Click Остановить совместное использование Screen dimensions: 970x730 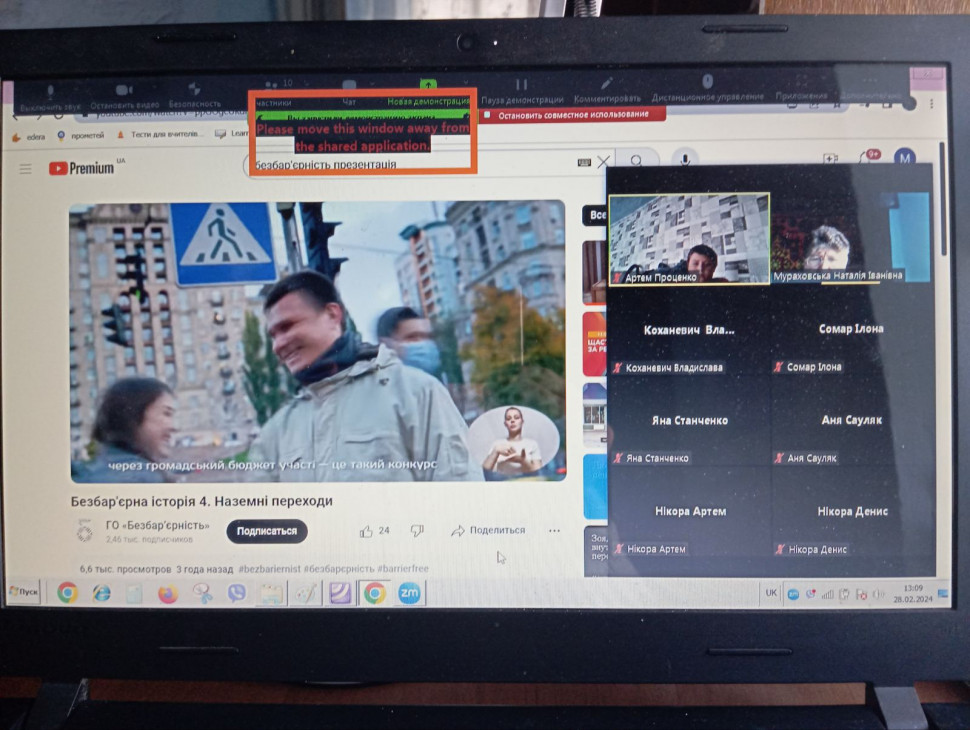point(573,114)
